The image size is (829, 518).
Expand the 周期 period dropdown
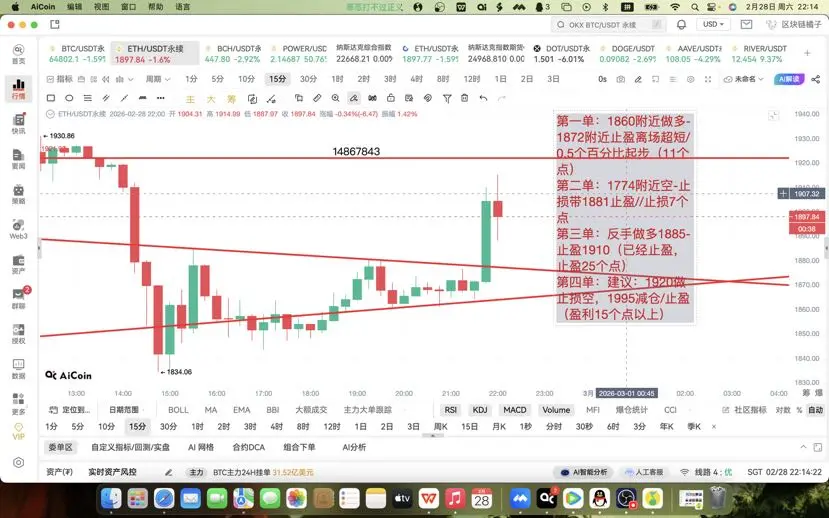point(158,79)
